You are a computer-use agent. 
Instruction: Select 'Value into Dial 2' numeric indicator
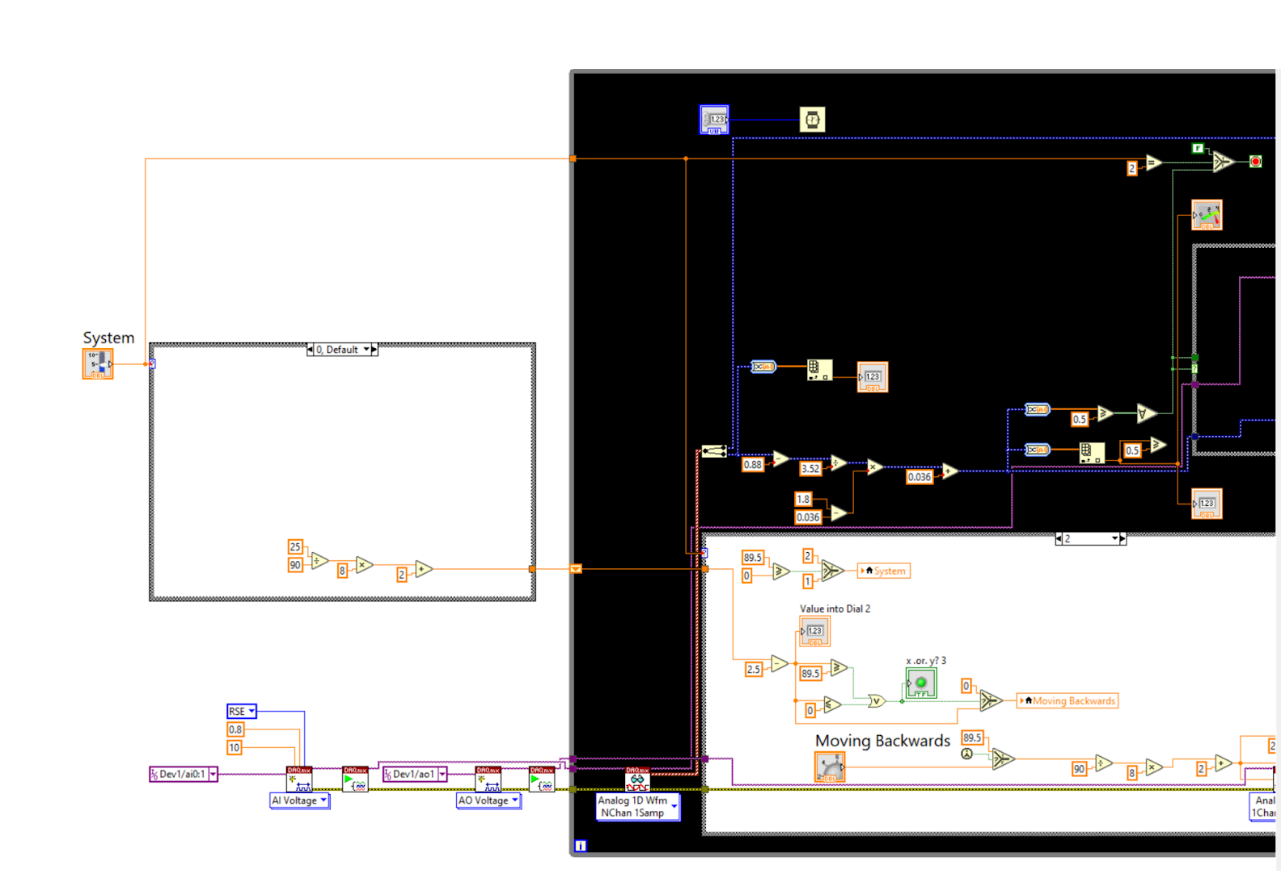coord(815,631)
